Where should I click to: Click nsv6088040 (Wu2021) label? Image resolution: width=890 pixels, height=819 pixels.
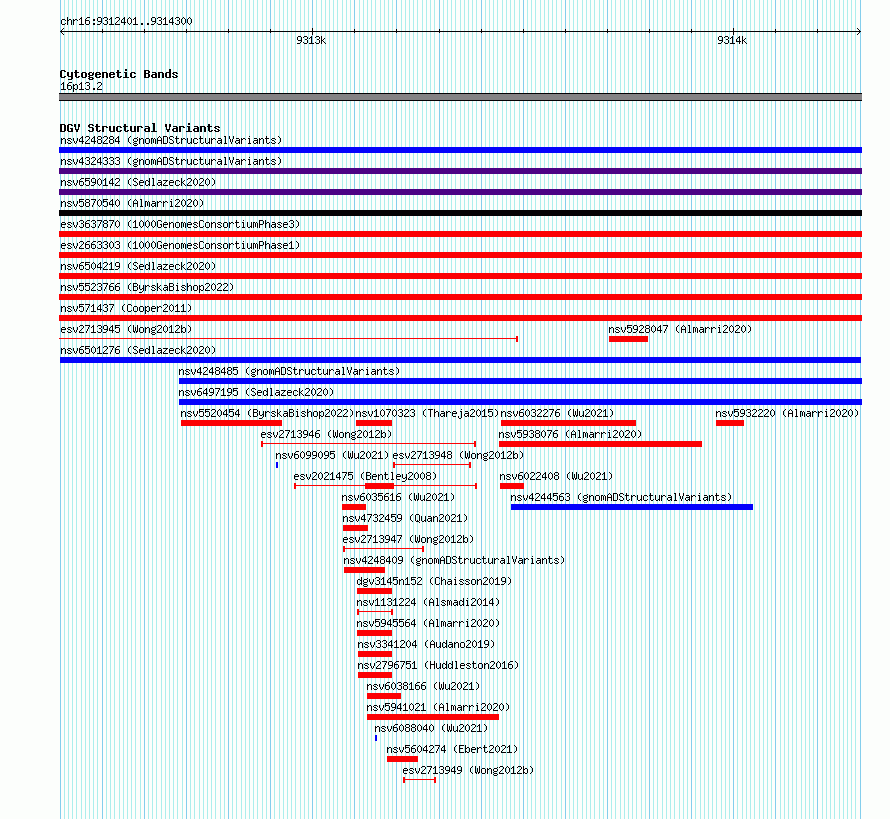pyautogui.click(x=431, y=728)
